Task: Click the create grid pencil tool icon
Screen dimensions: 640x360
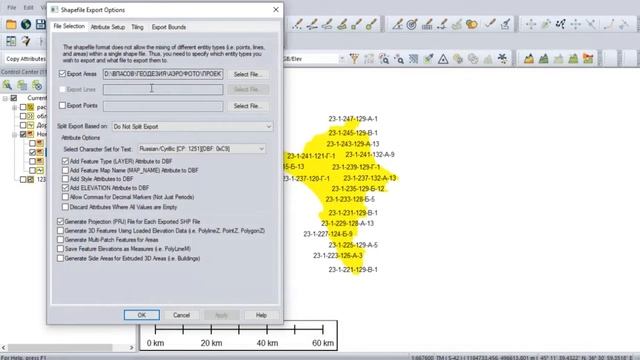Action: [427, 24]
